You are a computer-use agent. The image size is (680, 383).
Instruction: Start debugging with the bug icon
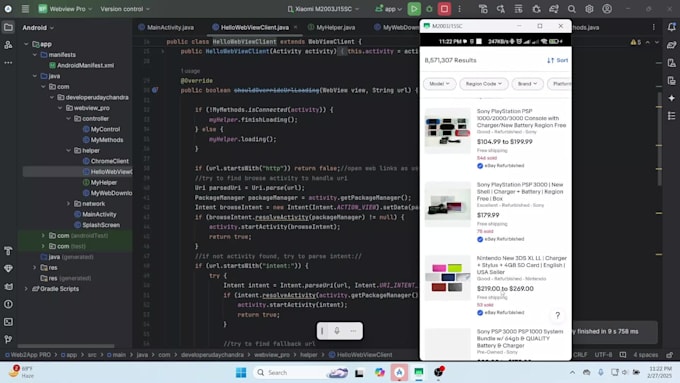(429, 9)
